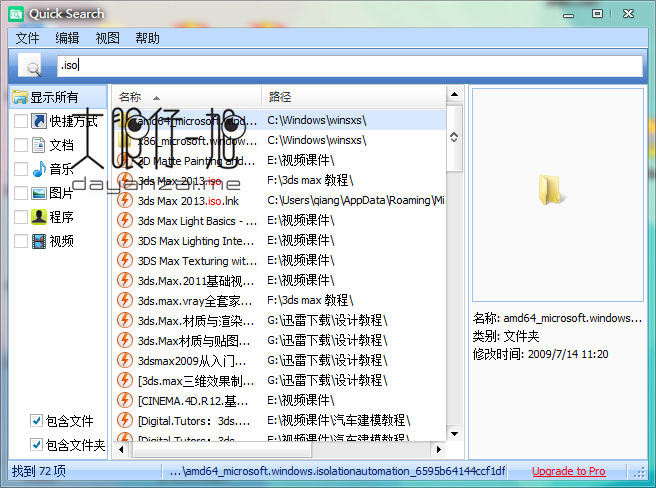Click the icon of 3ds.Max.2011基础视... row

click(125, 280)
